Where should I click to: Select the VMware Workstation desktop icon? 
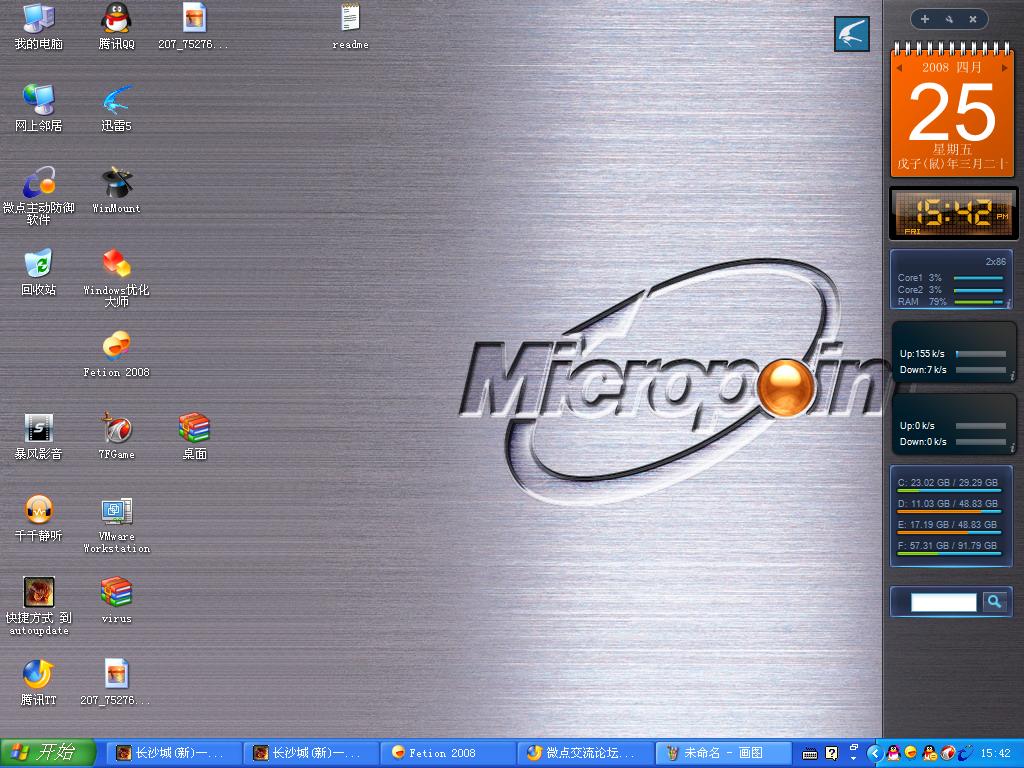click(116, 511)
